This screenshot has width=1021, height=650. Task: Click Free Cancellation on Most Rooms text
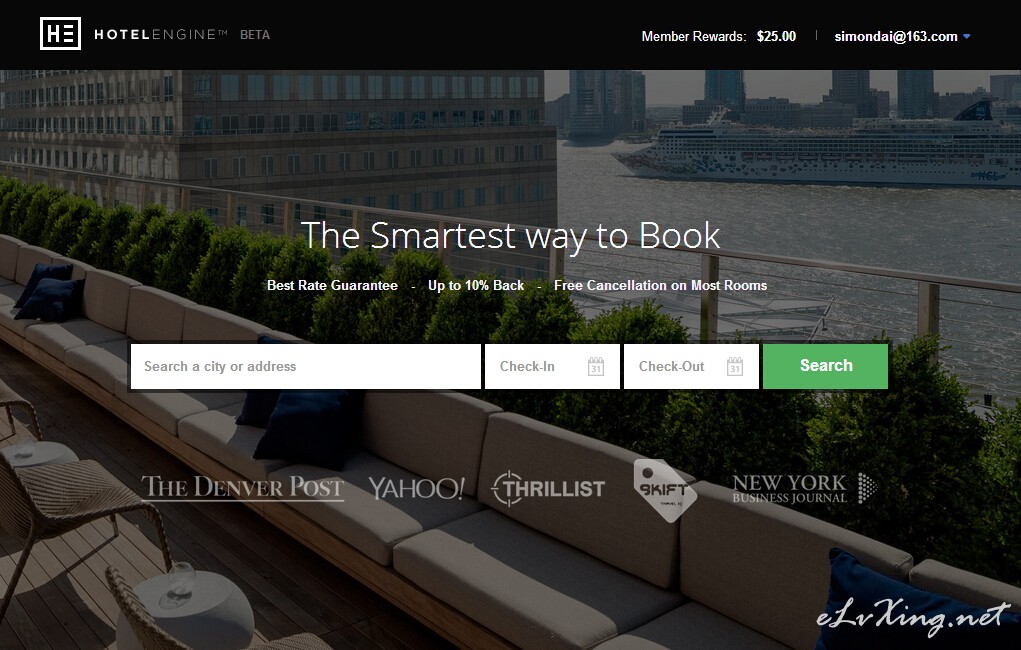[x=660, y=285]
